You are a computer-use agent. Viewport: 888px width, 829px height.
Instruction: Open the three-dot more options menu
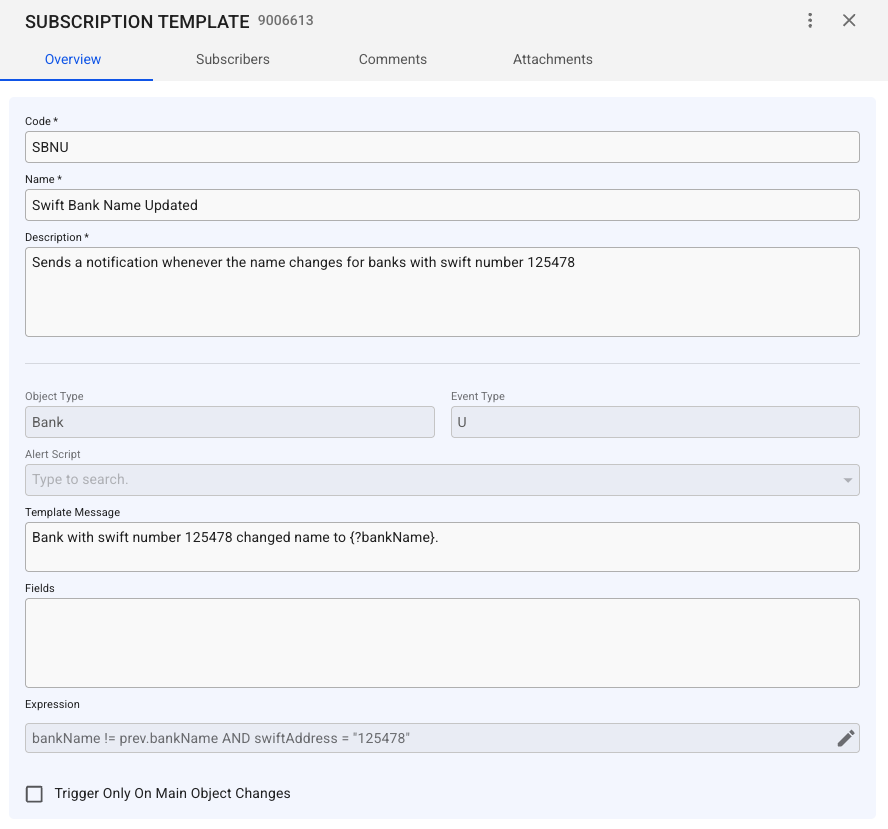810,21
